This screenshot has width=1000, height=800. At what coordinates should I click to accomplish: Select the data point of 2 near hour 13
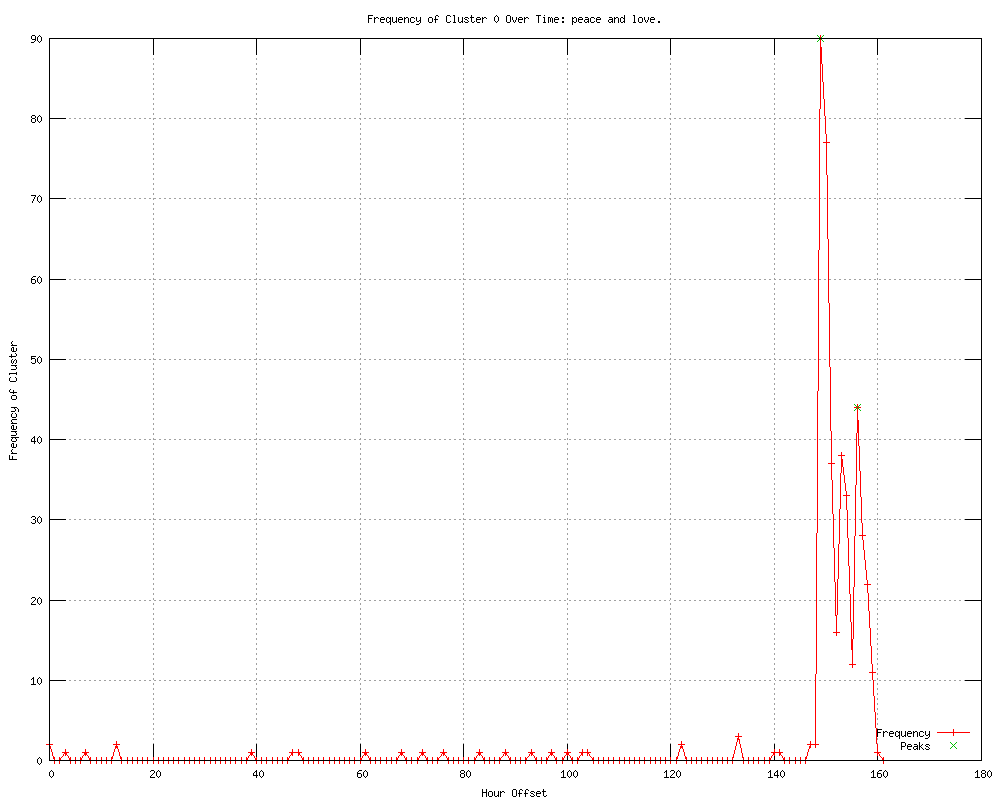[117, 745]
